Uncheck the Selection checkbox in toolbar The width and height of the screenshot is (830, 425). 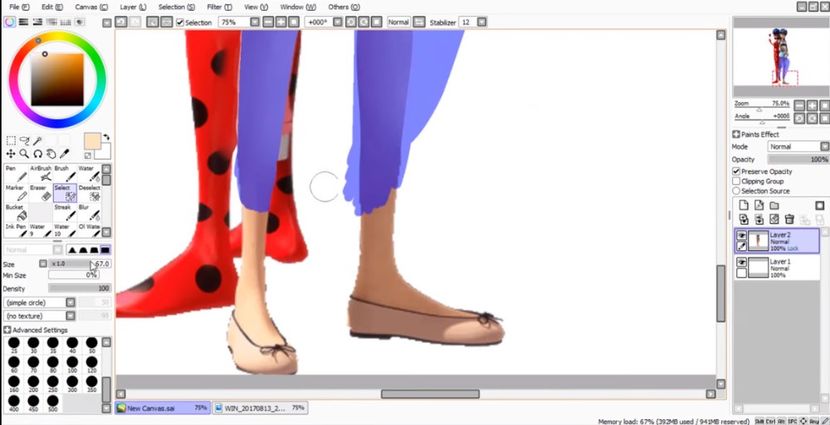click(x=180, y=21)
